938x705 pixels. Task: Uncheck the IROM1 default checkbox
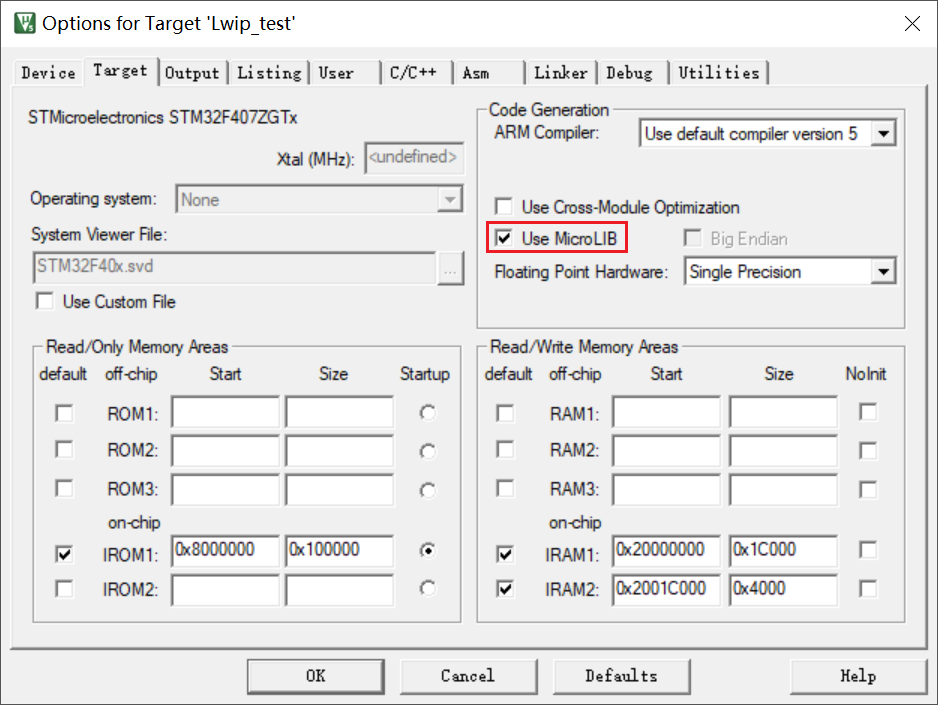coord(64,554)
